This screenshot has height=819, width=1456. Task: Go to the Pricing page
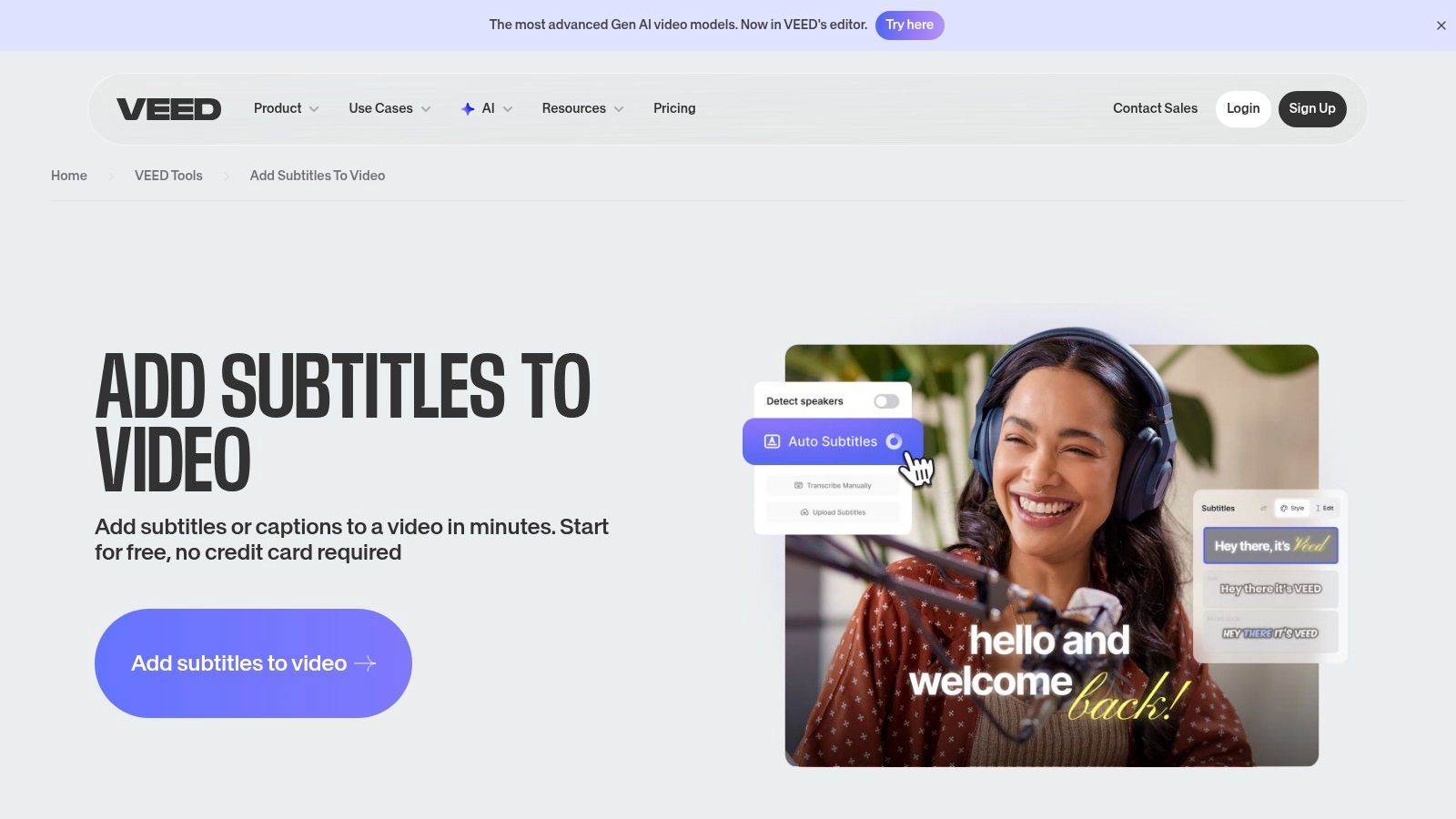tap(674, 108)
